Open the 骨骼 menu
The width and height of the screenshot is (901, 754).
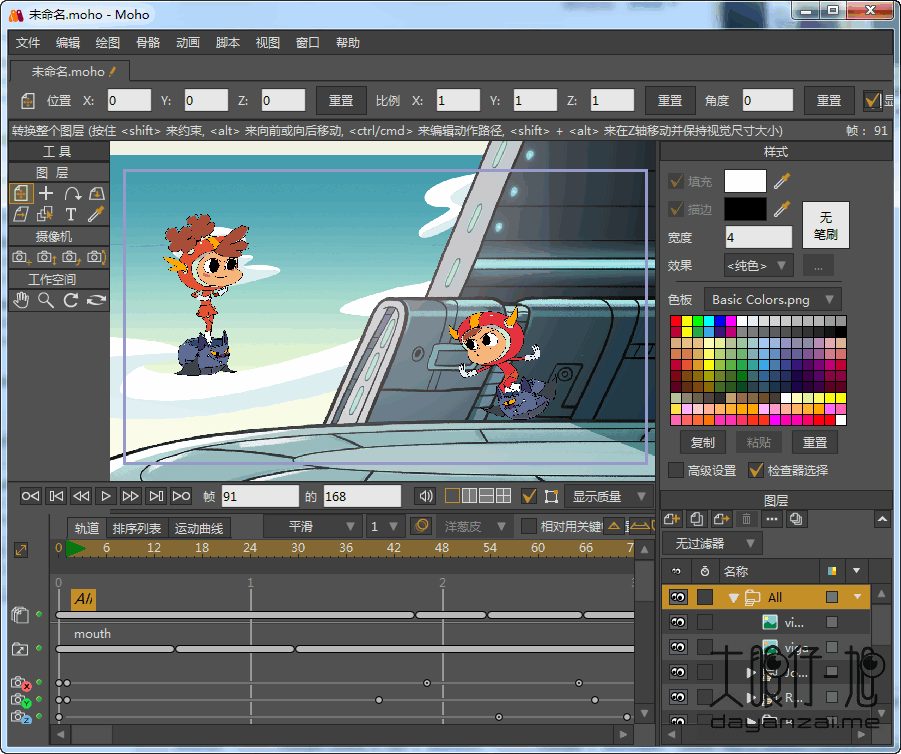click(148, 43)
